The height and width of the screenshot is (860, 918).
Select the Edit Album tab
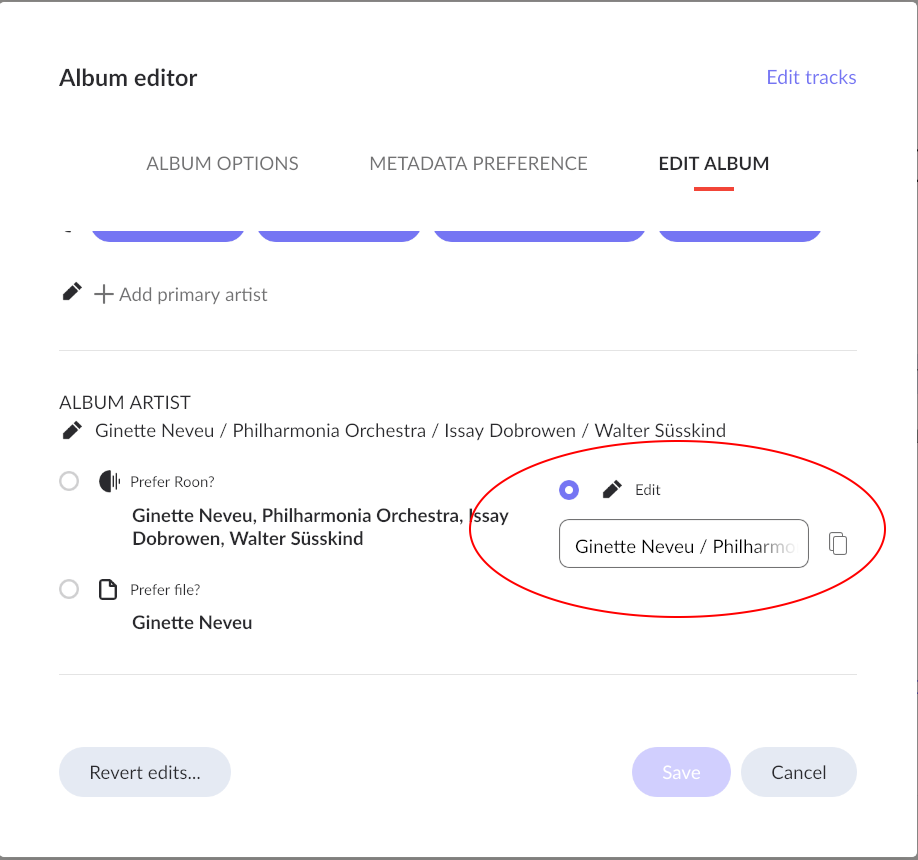714,163
